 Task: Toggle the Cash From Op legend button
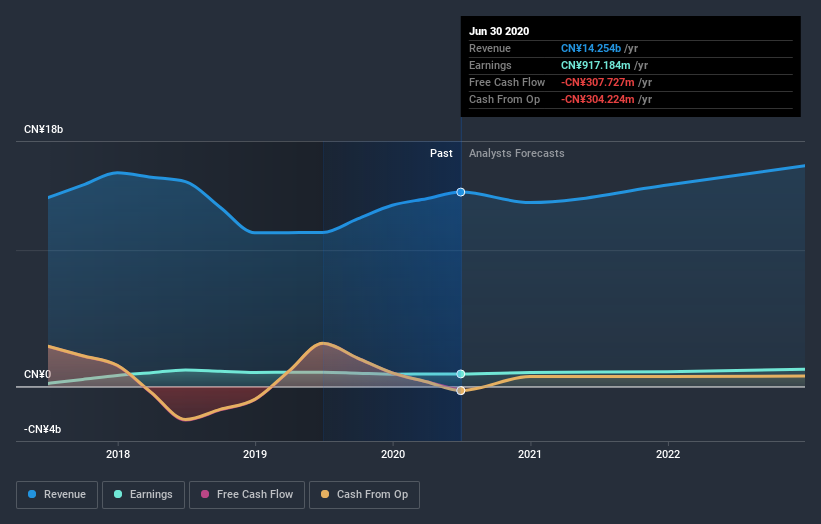tap(364, 495)
